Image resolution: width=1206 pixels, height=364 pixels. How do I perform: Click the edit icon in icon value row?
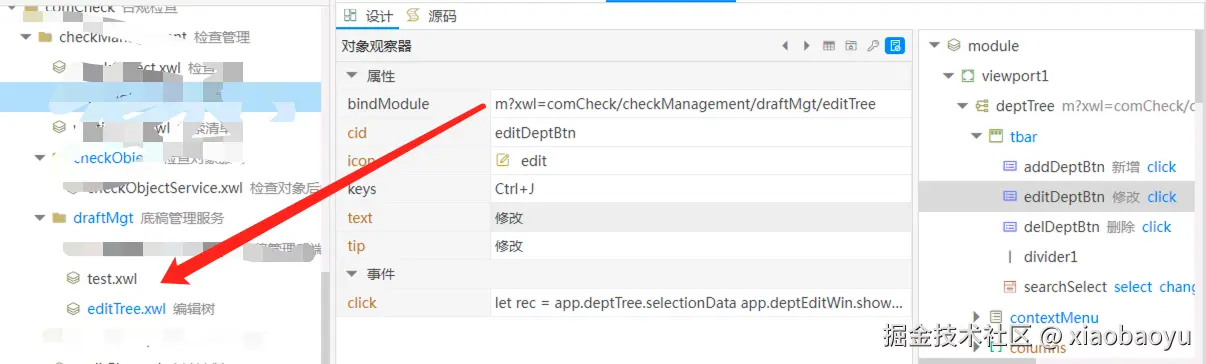pos(503,160)
